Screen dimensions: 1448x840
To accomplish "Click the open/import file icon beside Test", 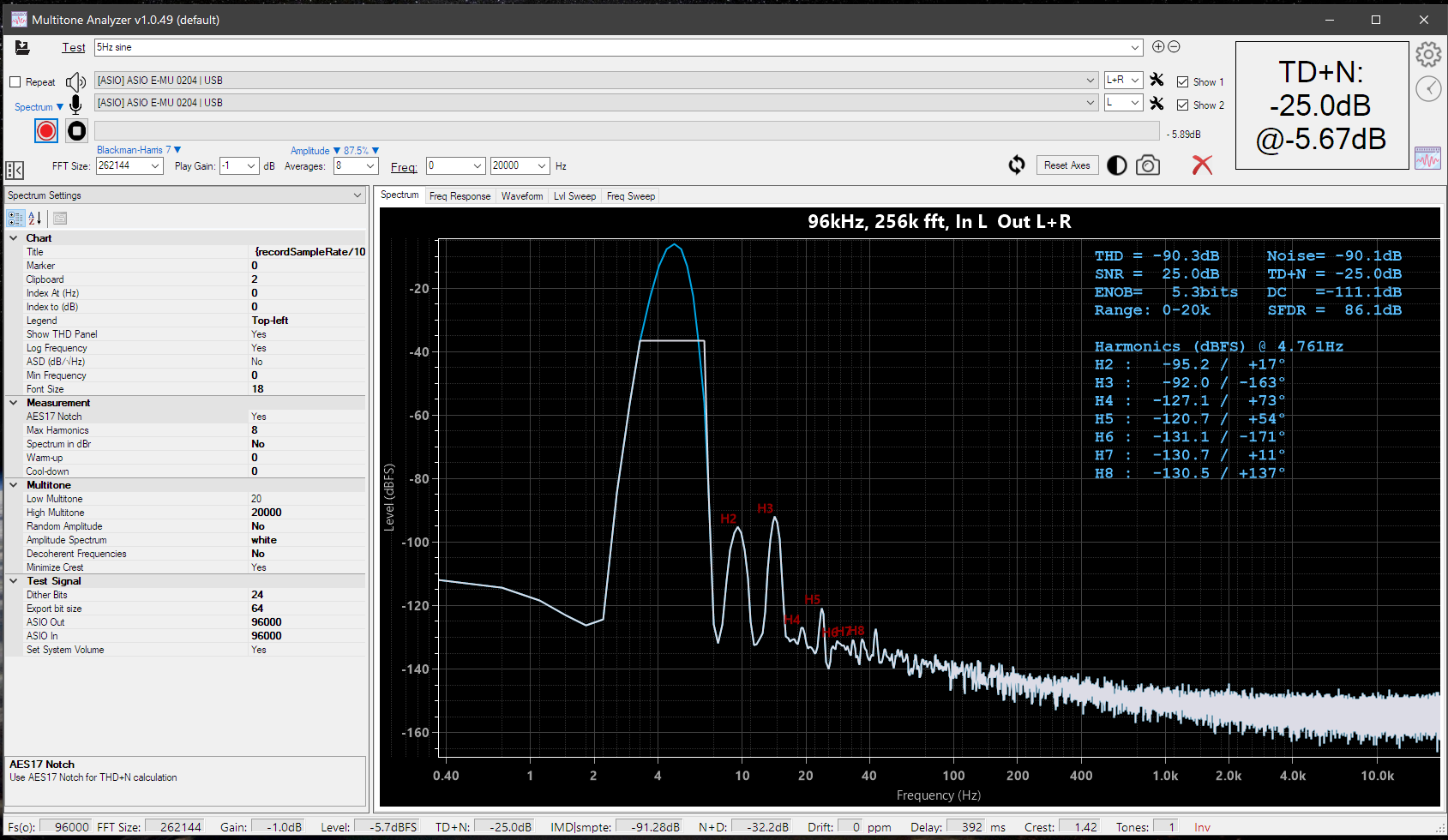I will 22,48.
